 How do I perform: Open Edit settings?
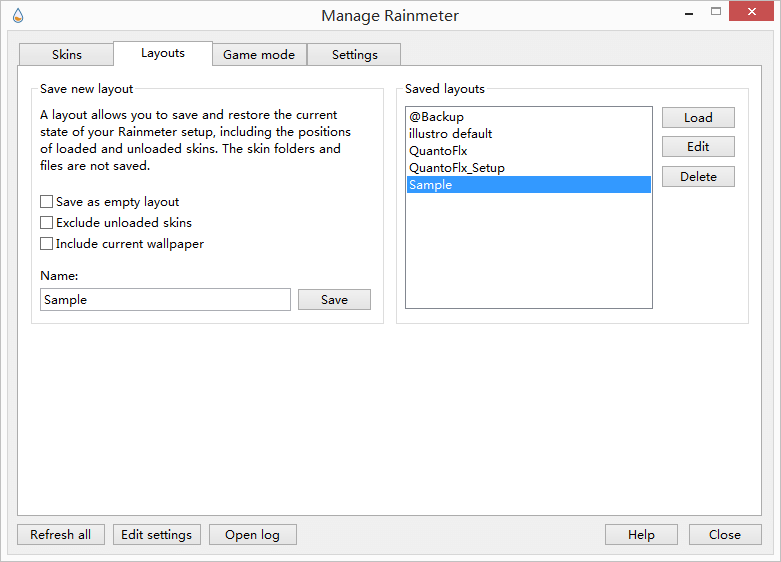point(156,535)
